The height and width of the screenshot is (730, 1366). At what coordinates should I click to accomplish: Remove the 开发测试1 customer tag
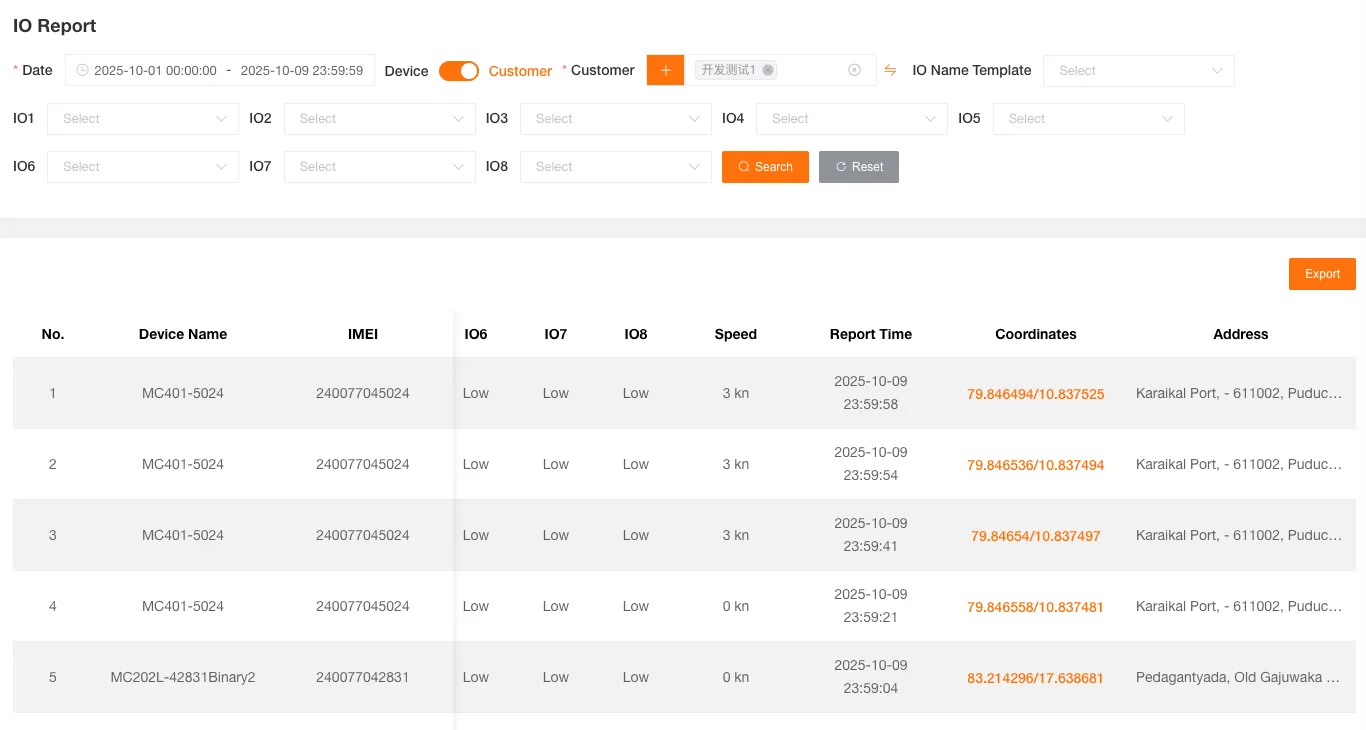pyautogui.click(x=768, y=70)
